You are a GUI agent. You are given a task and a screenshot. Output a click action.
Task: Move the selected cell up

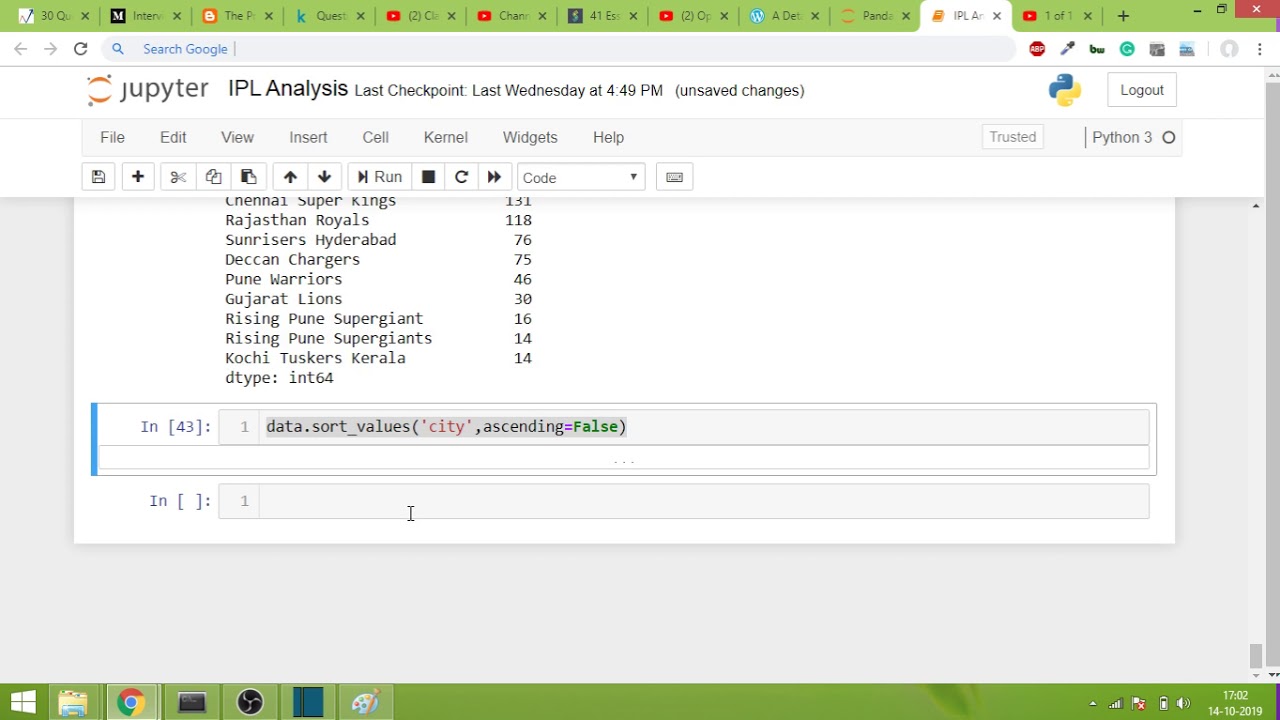click(x=290, y=177)
